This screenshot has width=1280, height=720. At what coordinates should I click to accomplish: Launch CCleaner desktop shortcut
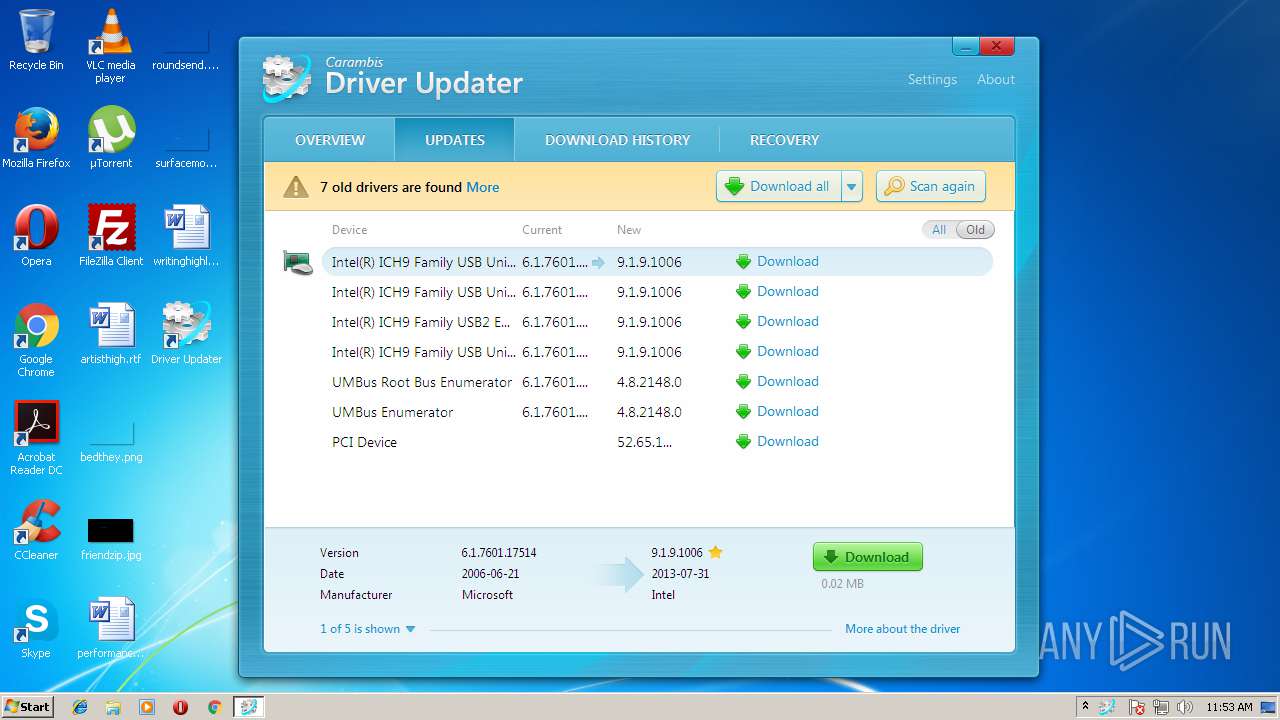pos(36,530)
